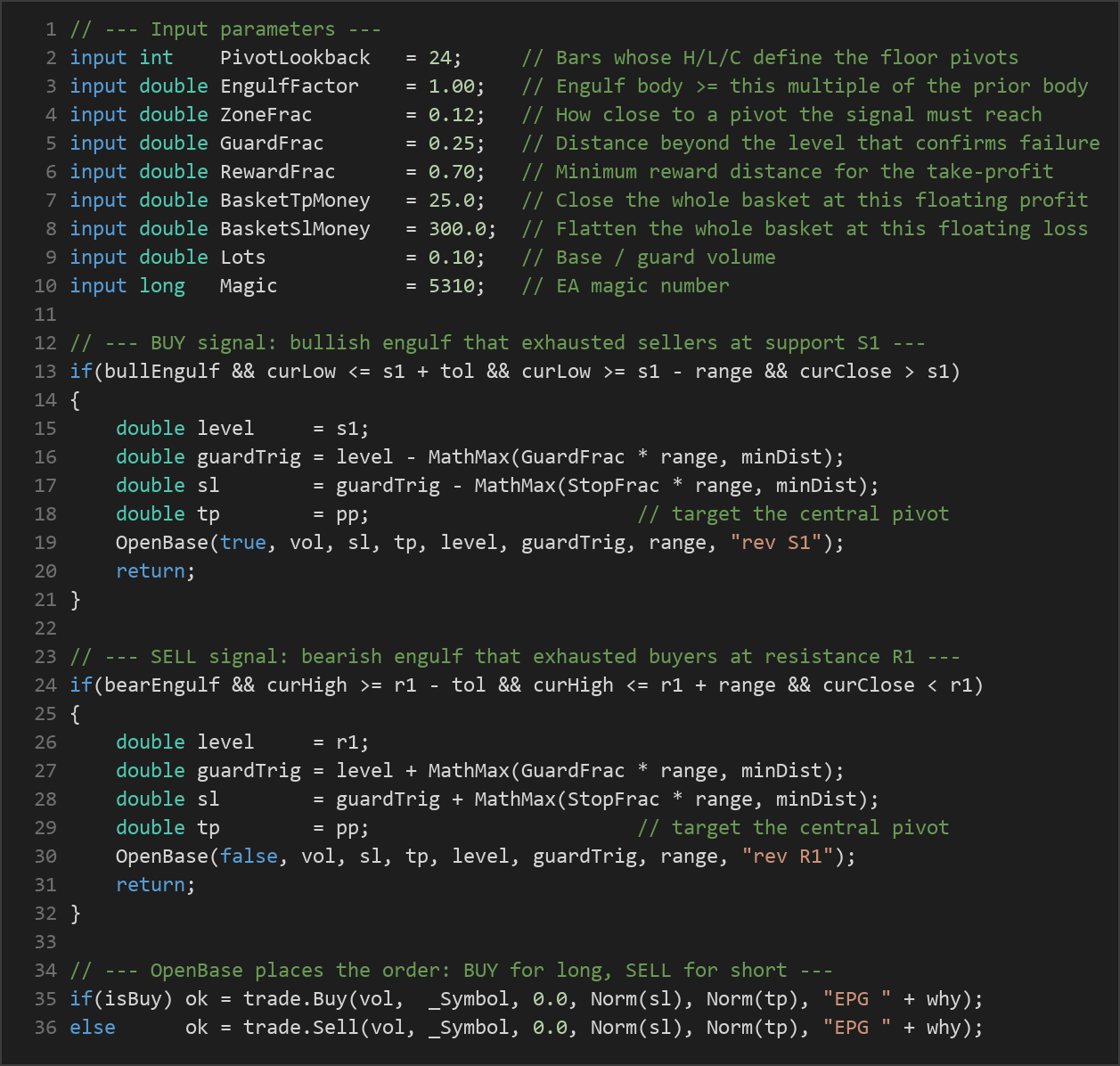1120x1066 pixels.
Task: Click trade.Buy on line 35
Action: [295, 998]
